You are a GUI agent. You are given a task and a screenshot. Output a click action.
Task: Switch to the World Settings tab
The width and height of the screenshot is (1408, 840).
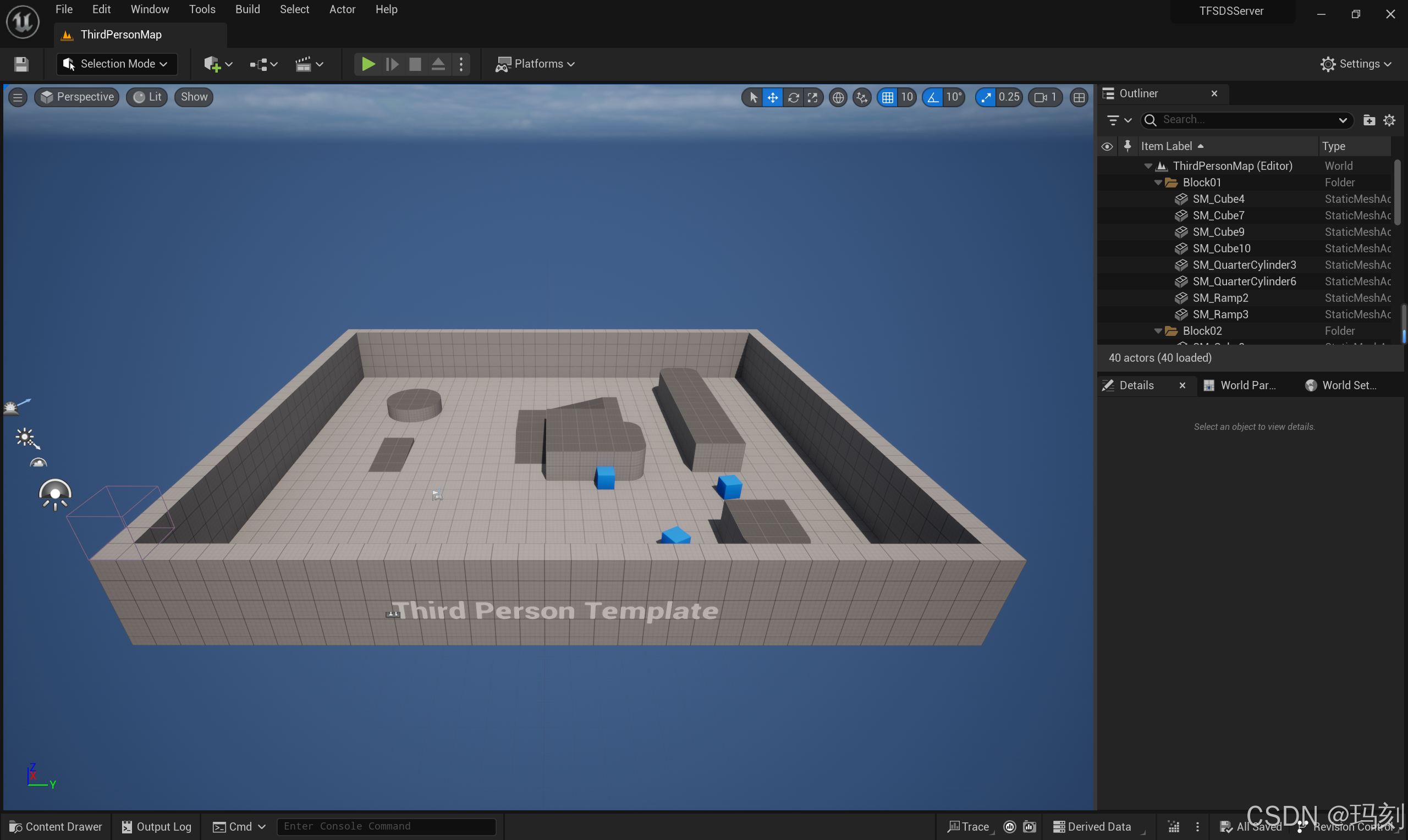point(1341,385)
